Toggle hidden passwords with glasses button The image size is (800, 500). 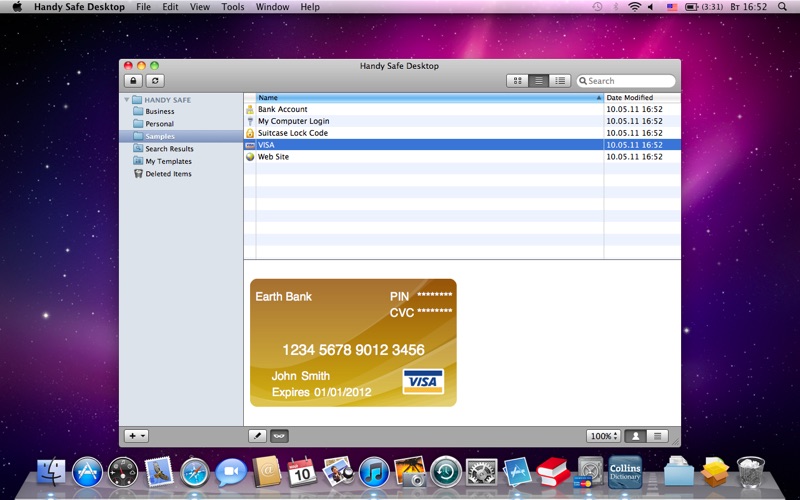point(279,436)
